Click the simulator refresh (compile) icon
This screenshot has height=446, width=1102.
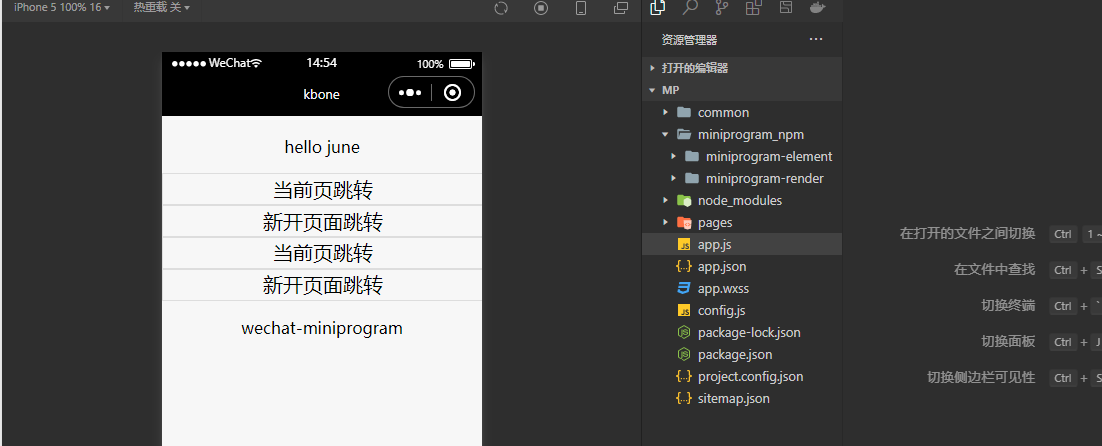[501, 8]
